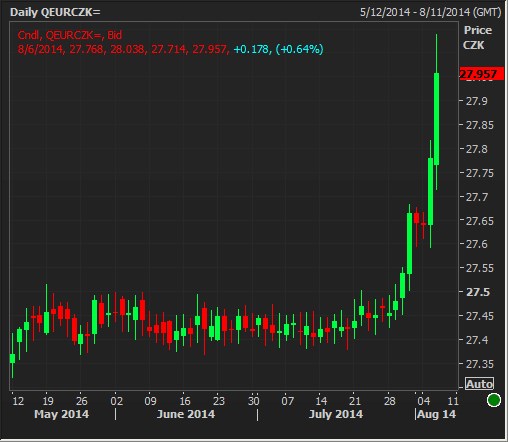Click the 27.6 price axis label
508x442 pixels.
477,244
